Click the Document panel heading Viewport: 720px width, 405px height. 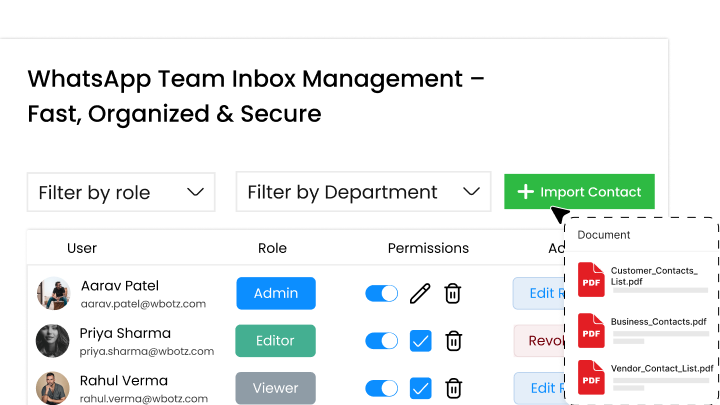point(603,235)
